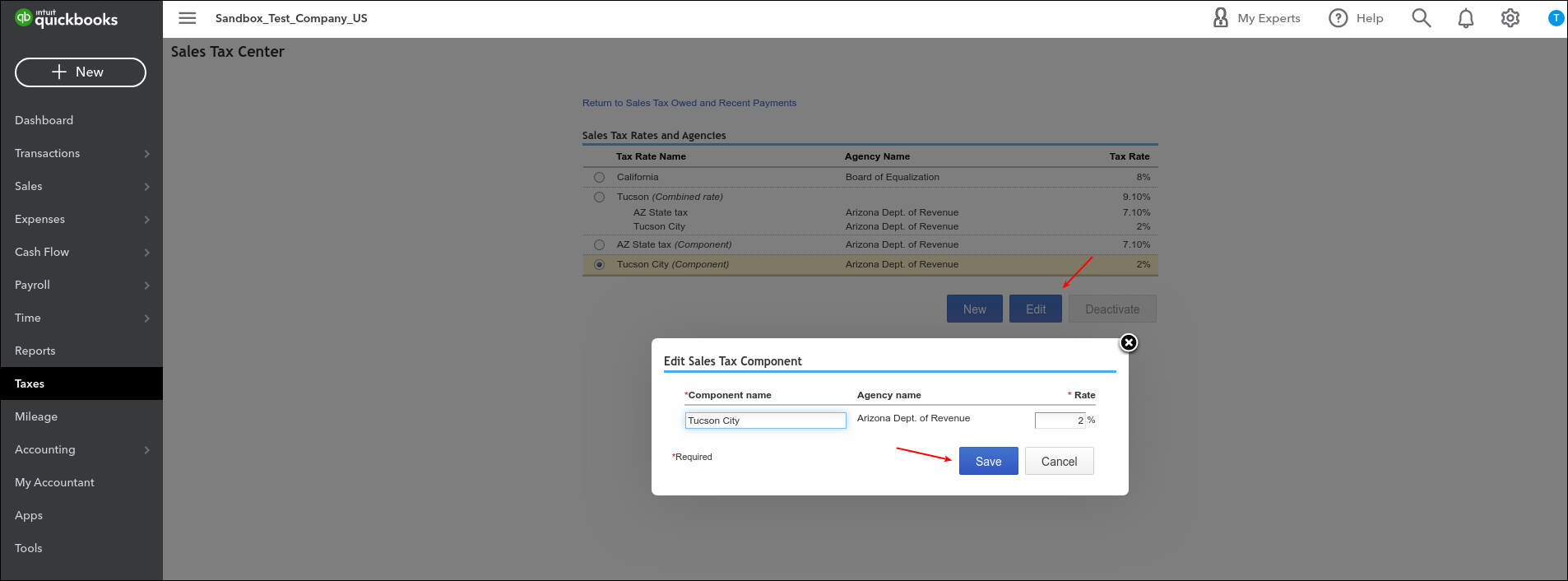Image resolution: width=1568 pixels, height=581 pixels.
Task: Click the indented AZ State tax sub-row
Action: click(x=661, y=212)
